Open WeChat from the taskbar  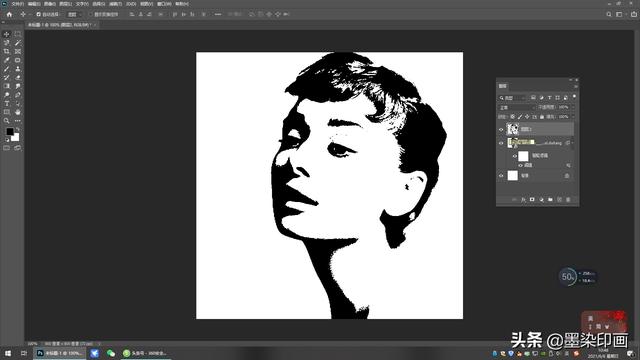click(111, 353)
